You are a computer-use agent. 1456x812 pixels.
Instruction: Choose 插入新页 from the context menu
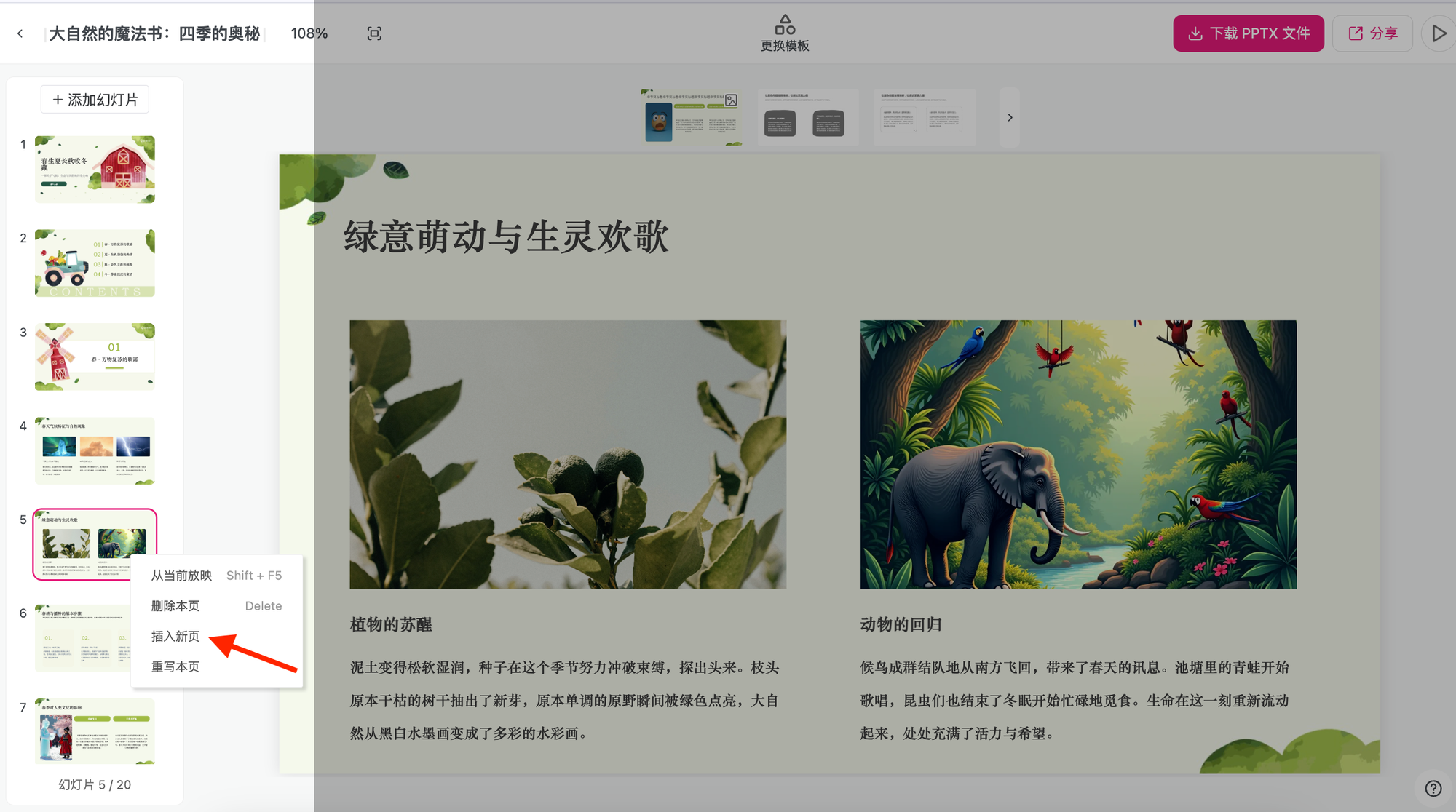(175, 637)
